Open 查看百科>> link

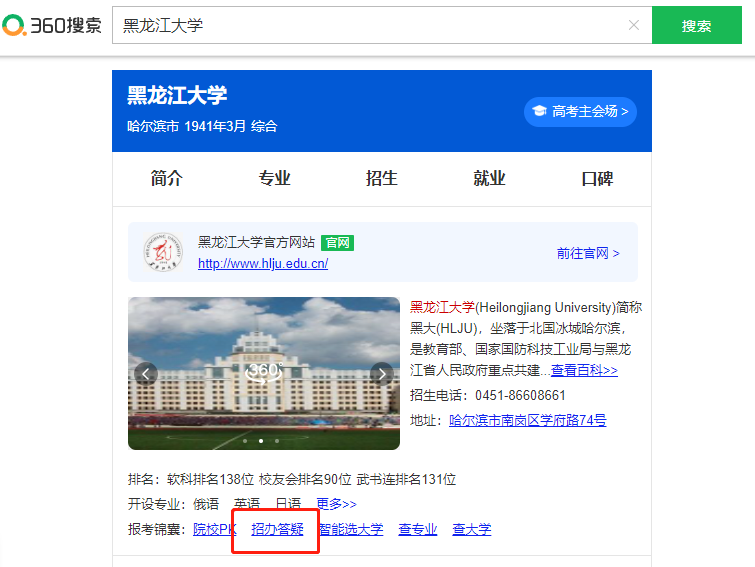pos(584,370)
